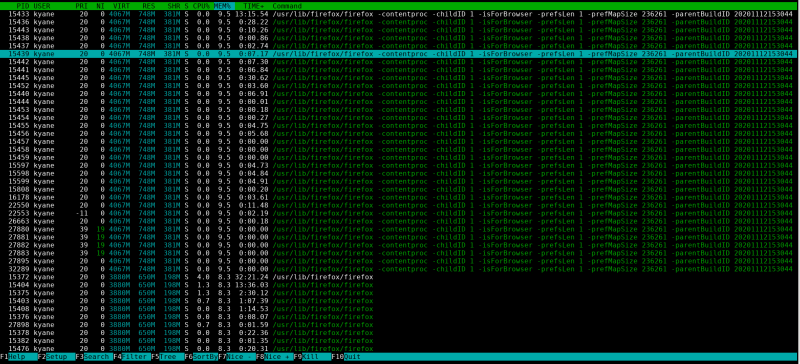Screen dimensions: 800x364
Task: Sort by the PID column header
Action: (22, 6)
